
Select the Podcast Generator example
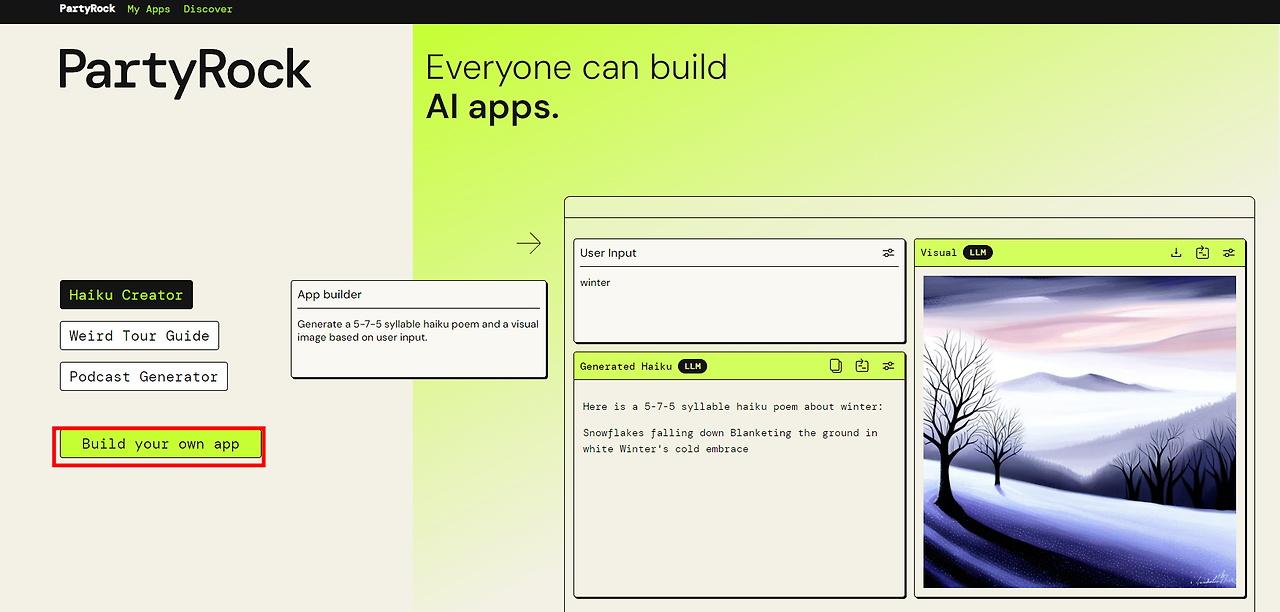coord(144,377)
